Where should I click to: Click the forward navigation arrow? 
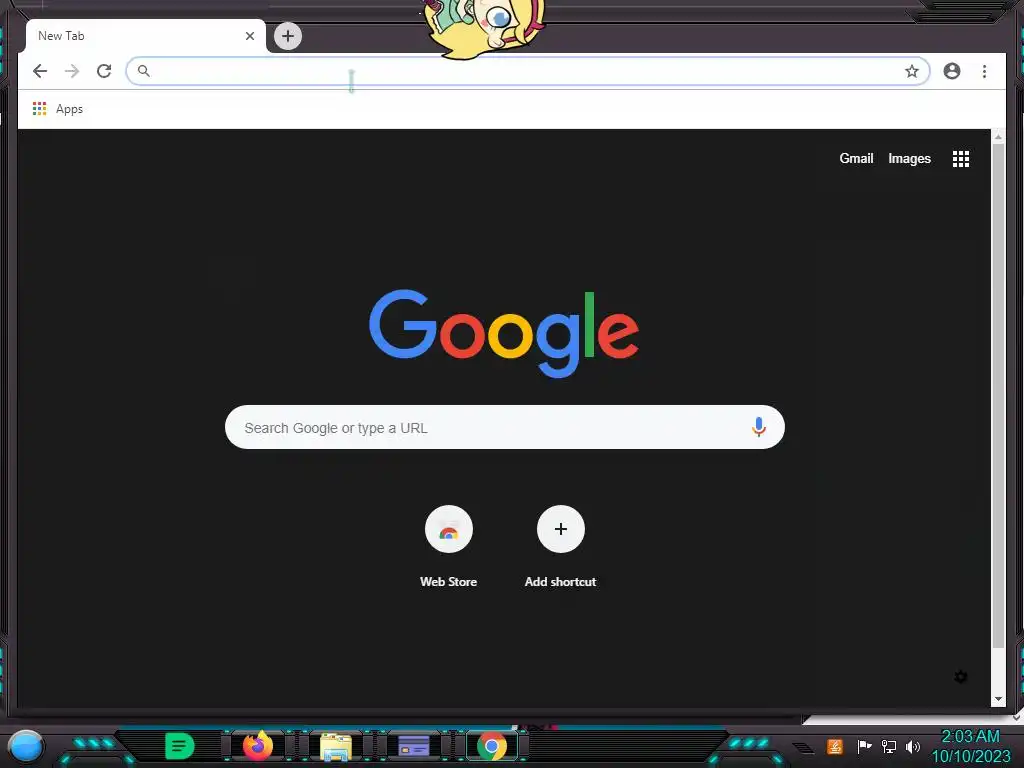click(72, 71)
